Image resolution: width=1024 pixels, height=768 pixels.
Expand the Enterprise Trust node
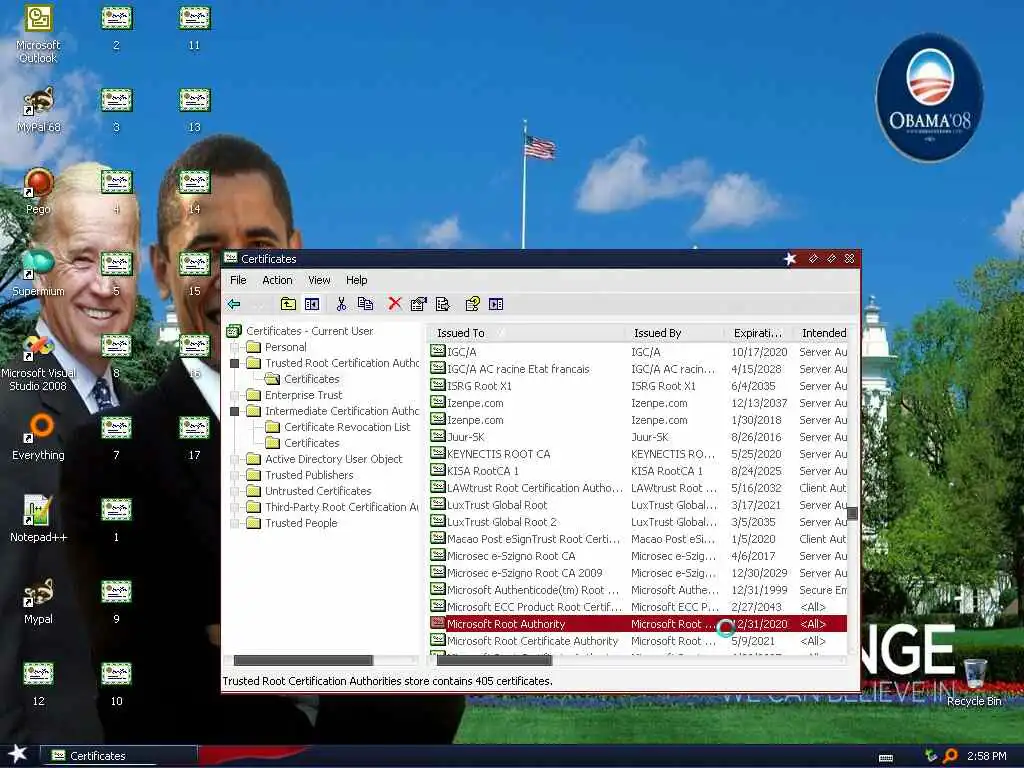click(234, 395)
